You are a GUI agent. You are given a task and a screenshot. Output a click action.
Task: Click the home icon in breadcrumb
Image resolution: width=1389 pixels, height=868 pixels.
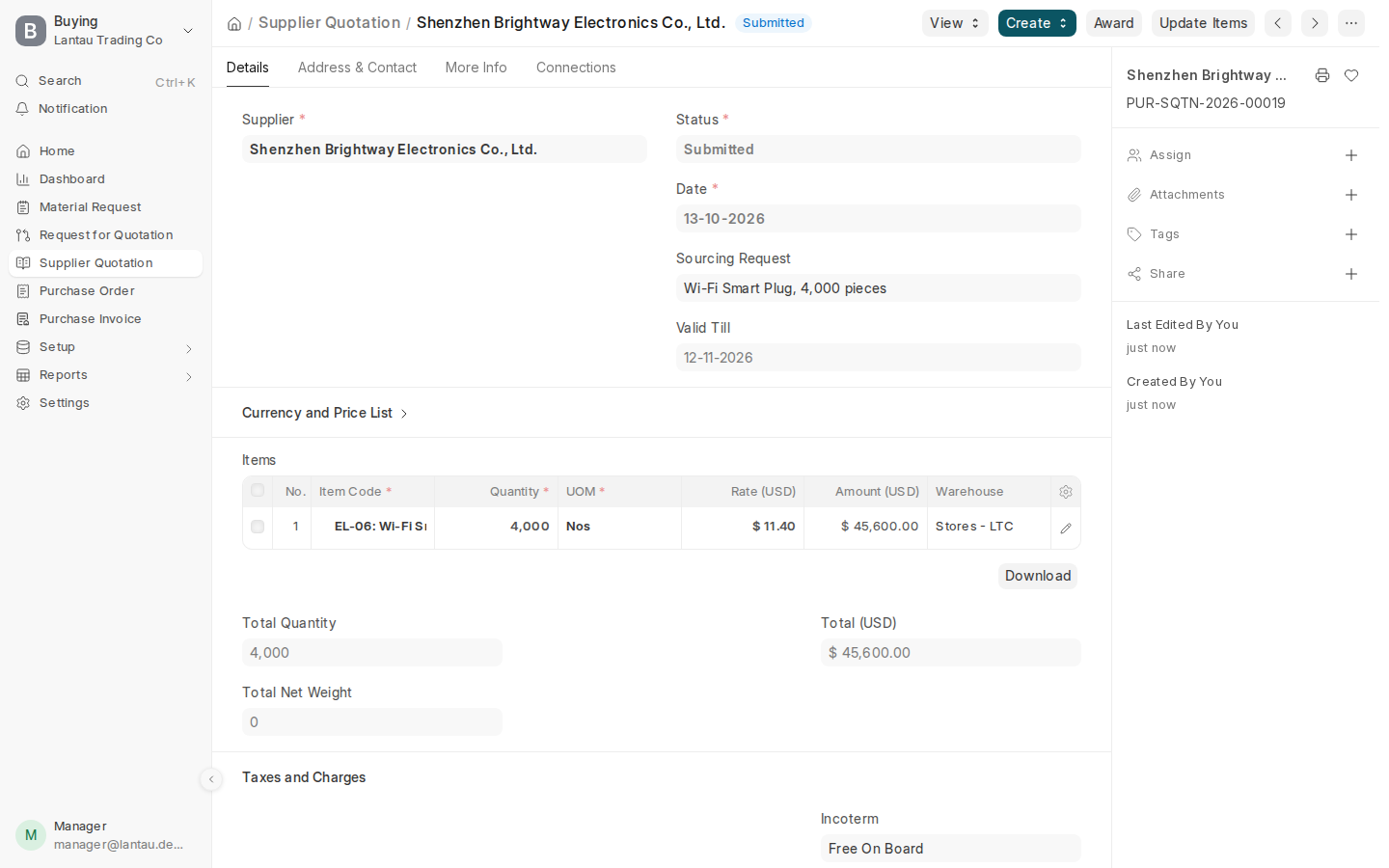click(x=233, y=23)
